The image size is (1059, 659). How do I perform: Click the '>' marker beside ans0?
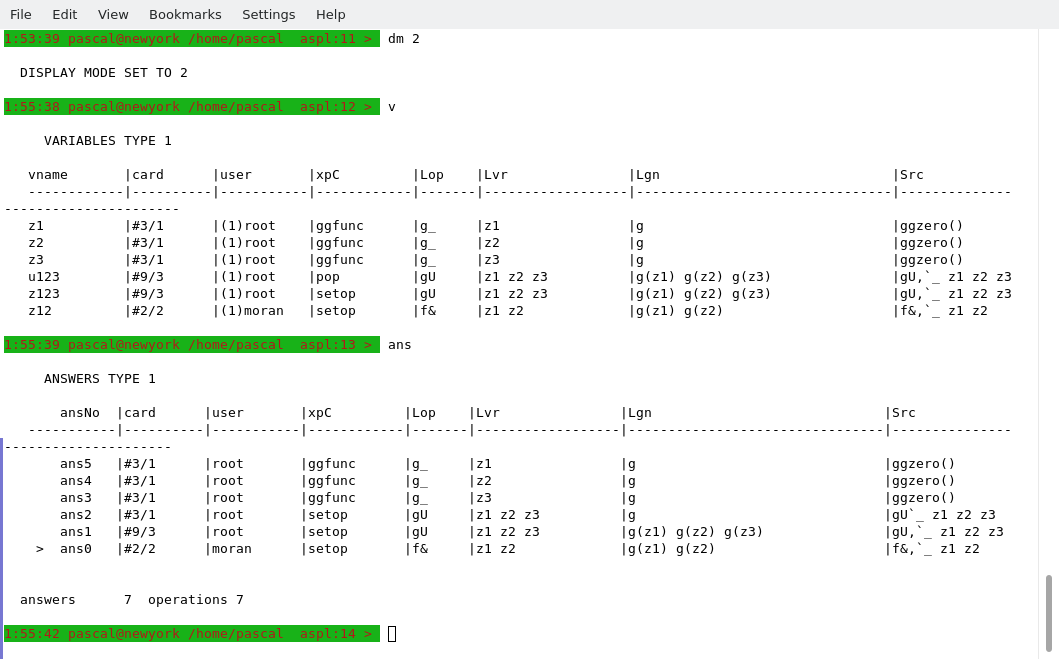click(x=40, y=549)
